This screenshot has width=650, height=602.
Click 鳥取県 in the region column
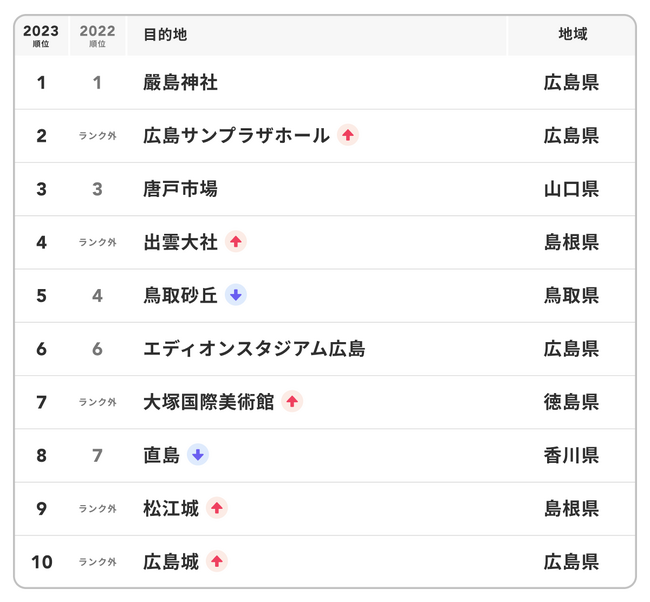coord(571,295)
